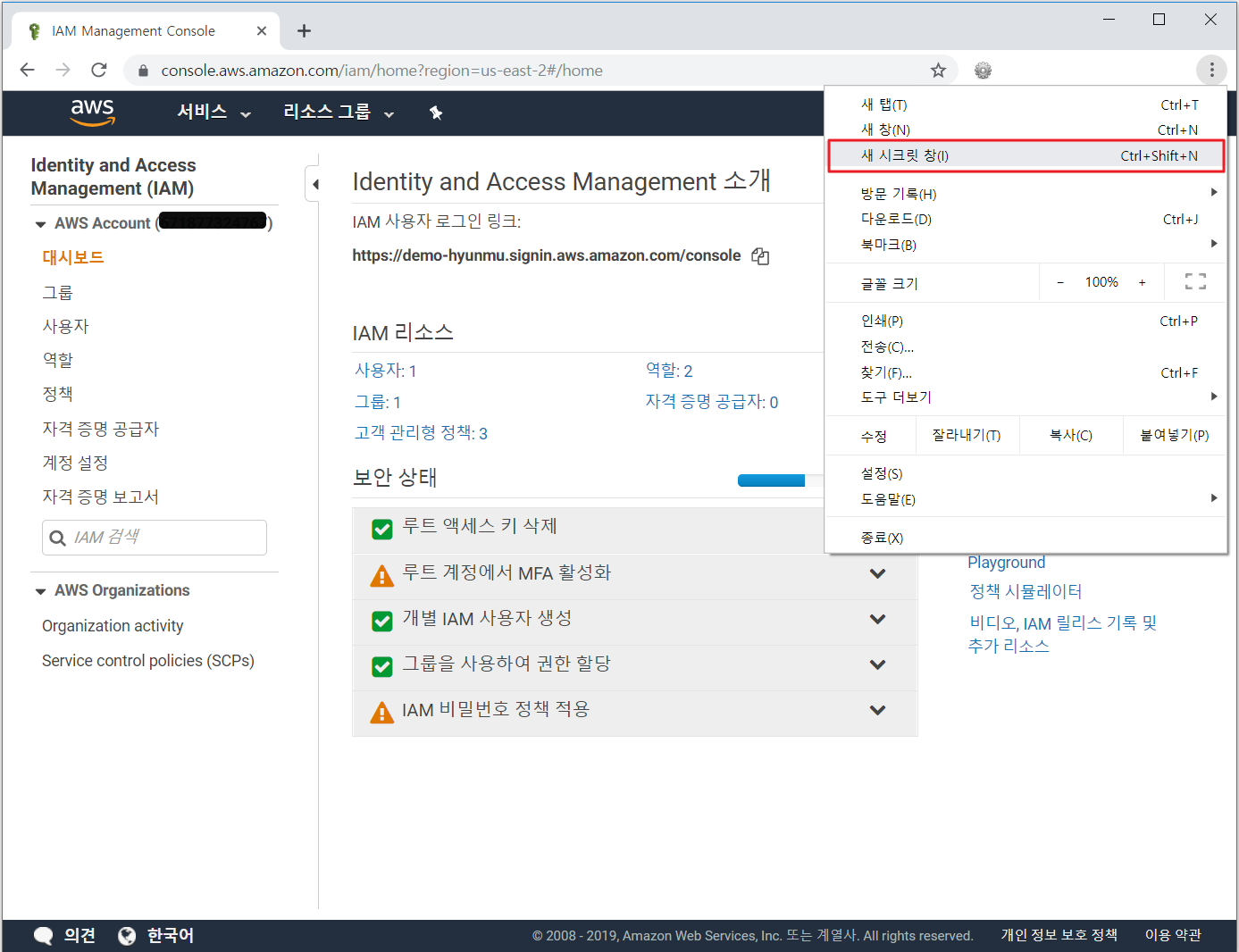1239x952 pixels.
Task: Expand the root MFA activation row chevron
Action: click(878, 573)
